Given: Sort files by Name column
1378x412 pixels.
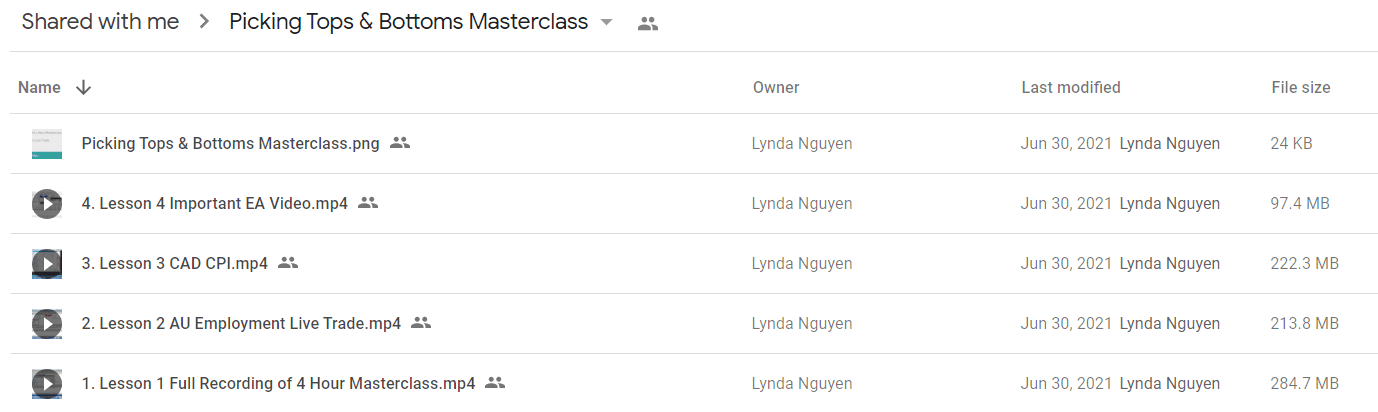Looking at the screenshot, I should 40,88.
